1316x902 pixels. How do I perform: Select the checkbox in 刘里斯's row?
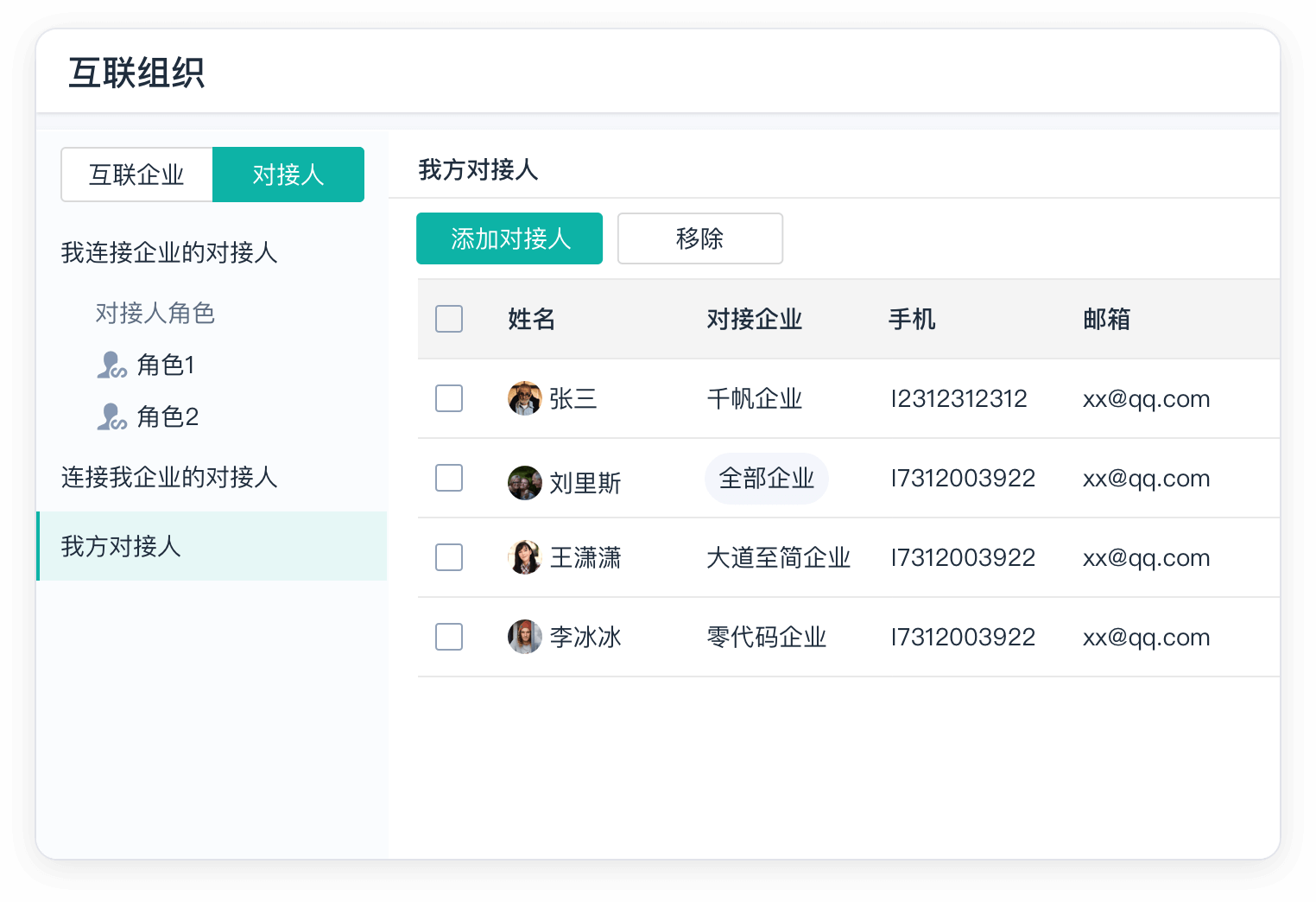point(449,478)
